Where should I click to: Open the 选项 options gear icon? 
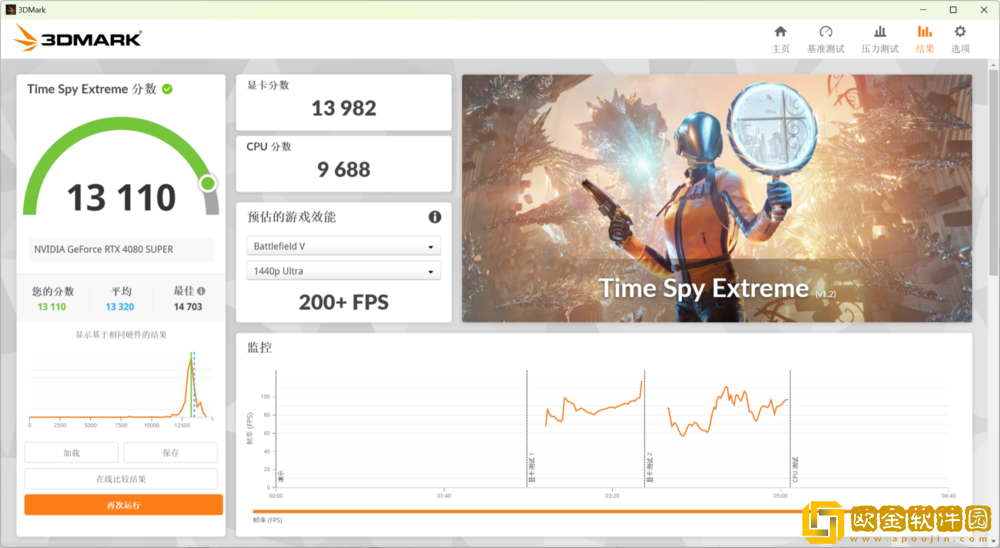(x=960, y=32)
